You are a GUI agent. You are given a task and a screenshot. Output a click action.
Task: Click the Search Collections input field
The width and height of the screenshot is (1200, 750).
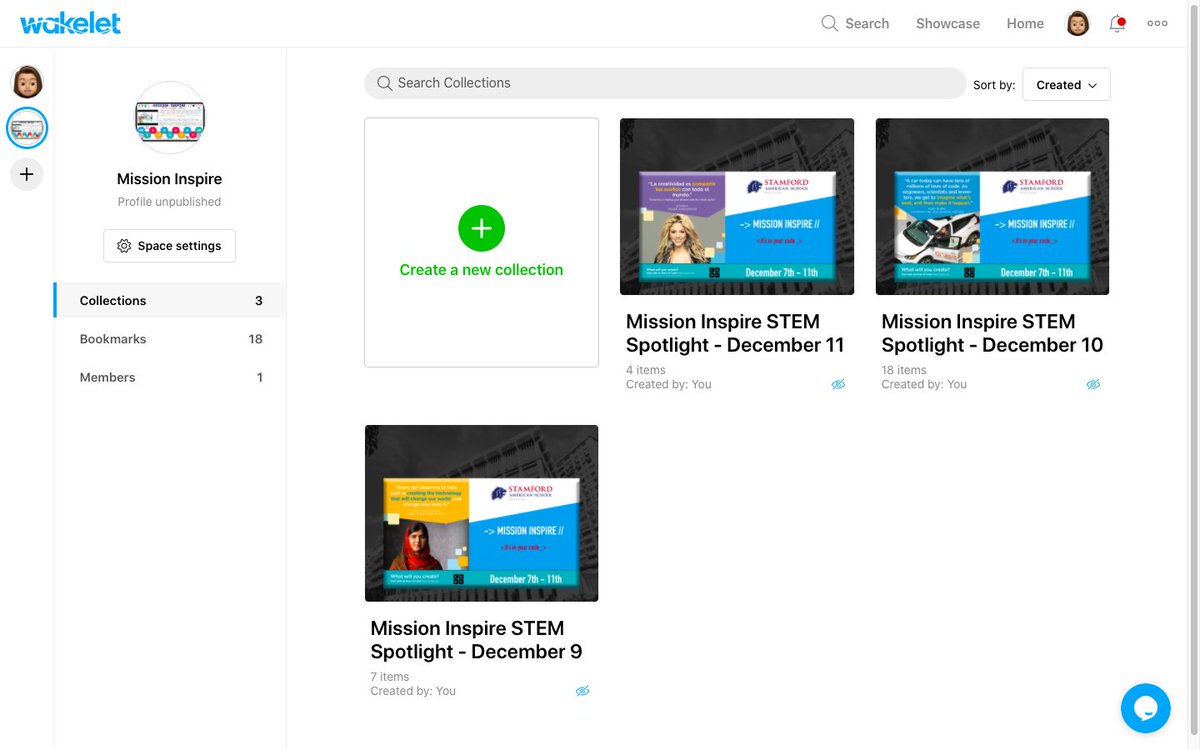pyautogui.click(x=665, y=83)
